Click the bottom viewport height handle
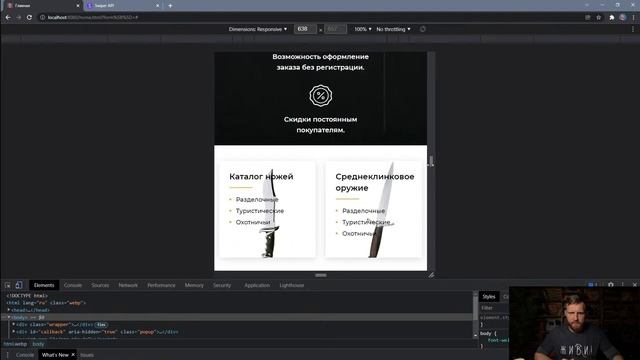The image size is (640, 360). pyautogui.click(x=320, y=275)
